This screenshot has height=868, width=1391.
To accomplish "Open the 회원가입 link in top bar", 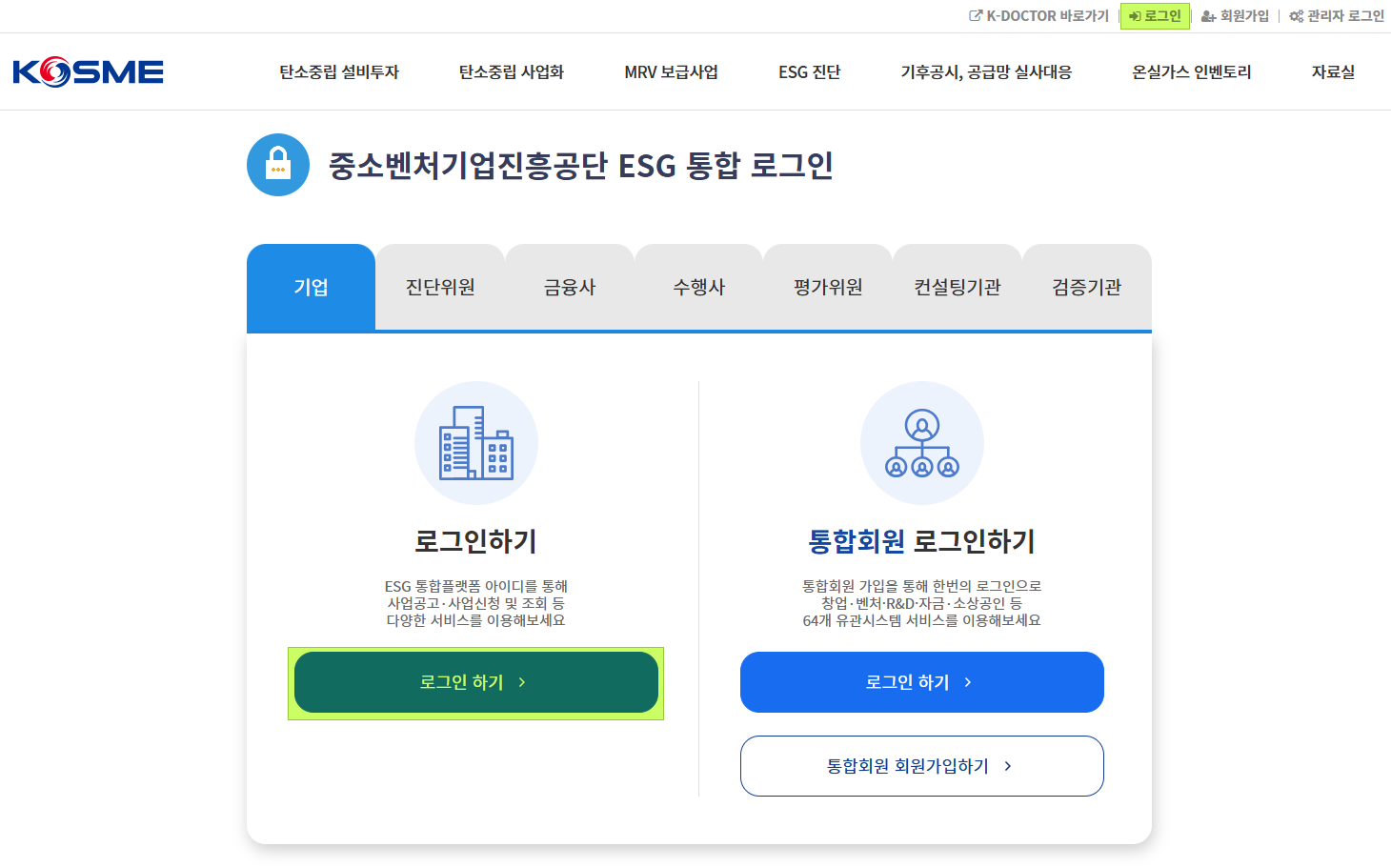I will (1235, 16).
